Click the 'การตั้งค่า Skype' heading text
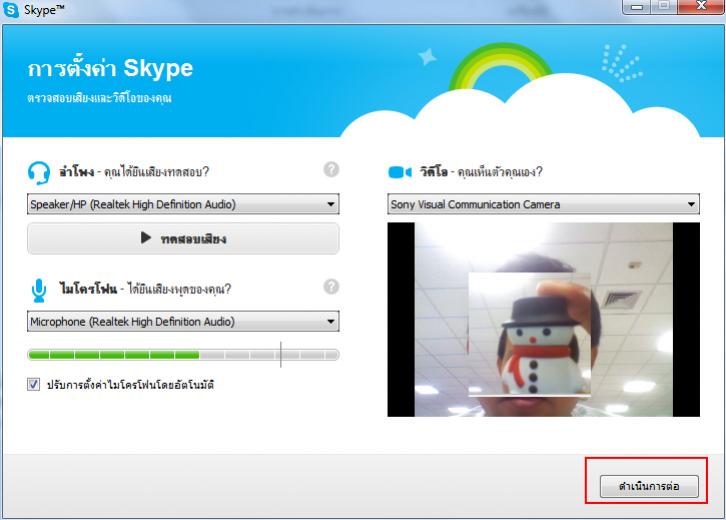This screenshot has height=520, width=726. pyautogui.click(x=110, y=69)
